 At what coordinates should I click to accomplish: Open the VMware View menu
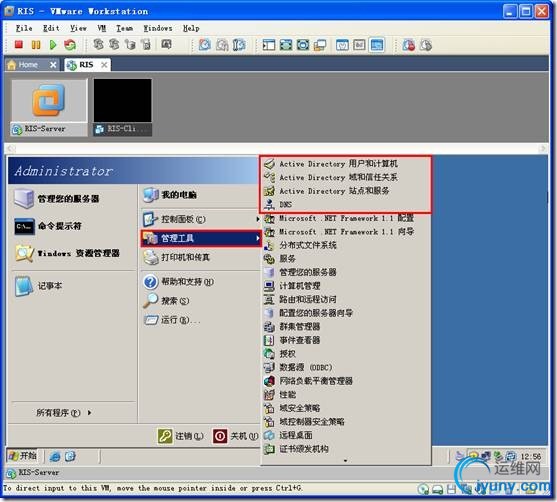pyautogui.click(x=78, y=28)
